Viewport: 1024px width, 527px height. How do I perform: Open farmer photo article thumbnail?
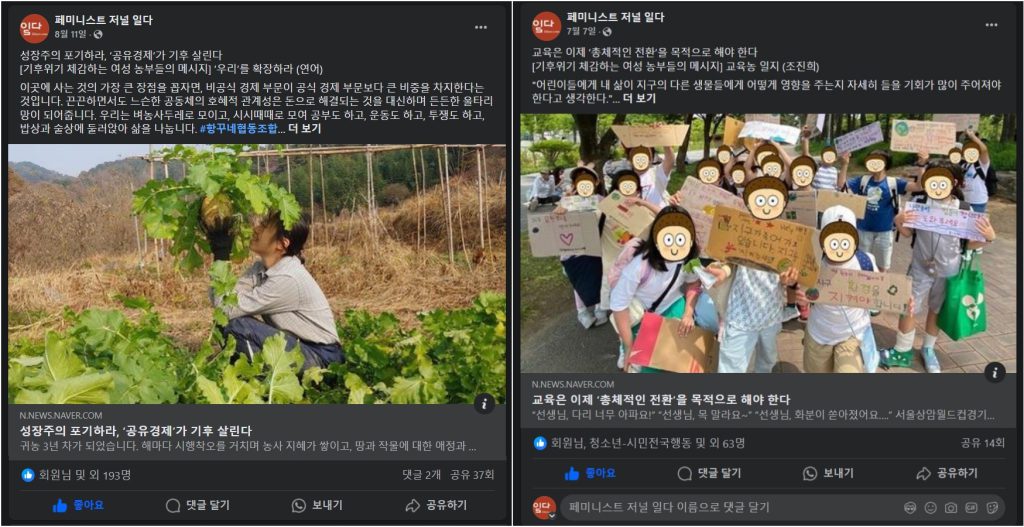(x=257, y=274)
